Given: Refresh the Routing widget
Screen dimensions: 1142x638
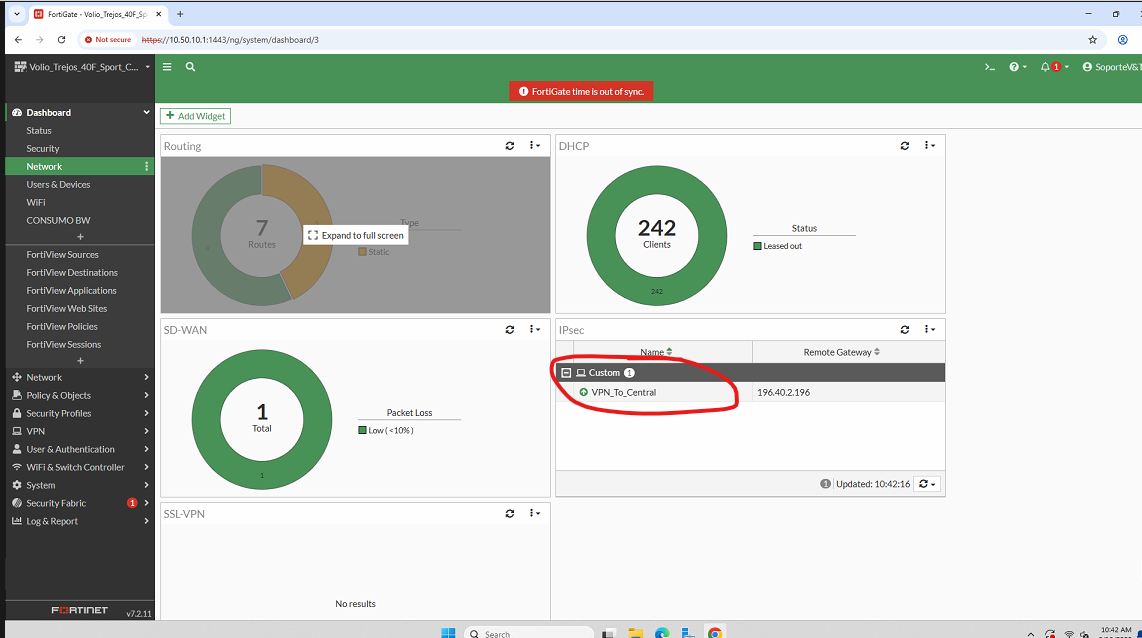Looking at the screenshot, I should coord(510,146).
